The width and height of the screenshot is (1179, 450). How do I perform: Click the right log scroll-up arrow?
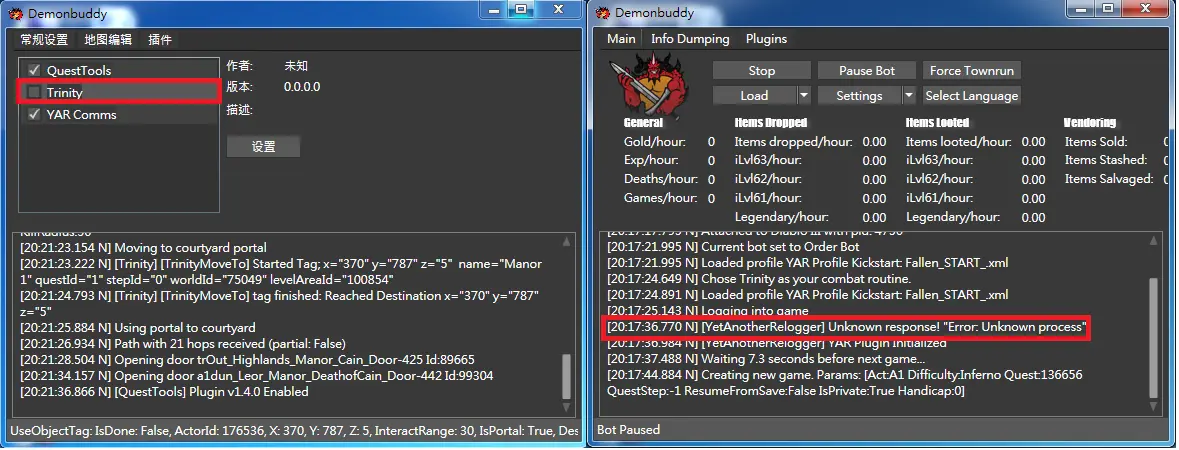[x=1154, y=240]
